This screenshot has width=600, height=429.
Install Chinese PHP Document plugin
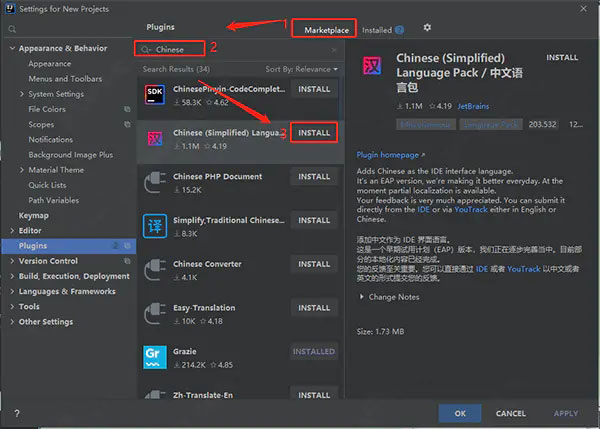(314, 176)
